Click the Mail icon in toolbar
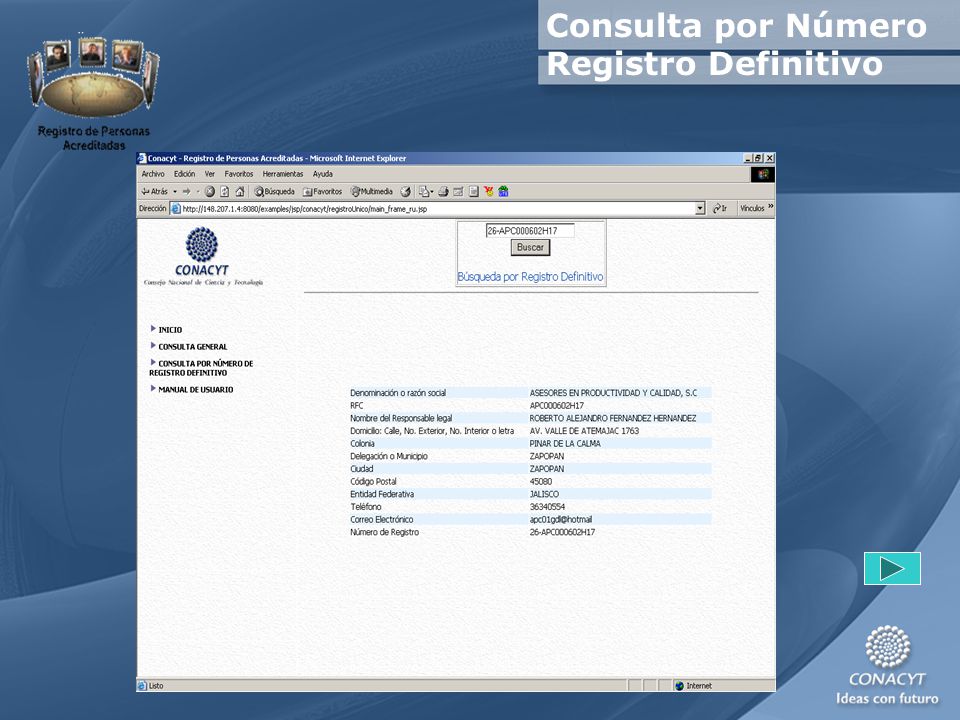This screenshot has width=960, height=720. point(426,192)
